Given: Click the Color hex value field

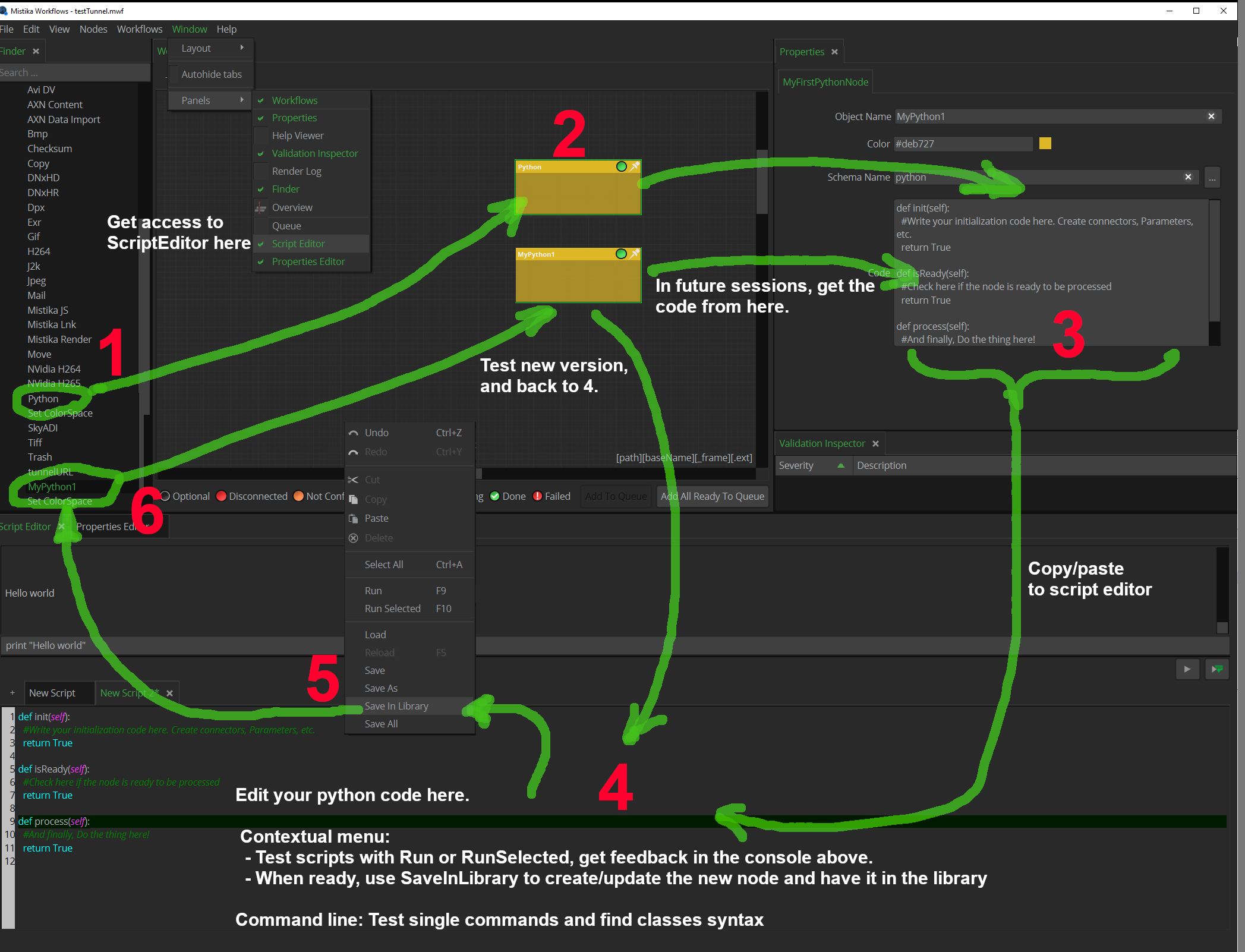Looking at the screenshot, I should 963,144.
